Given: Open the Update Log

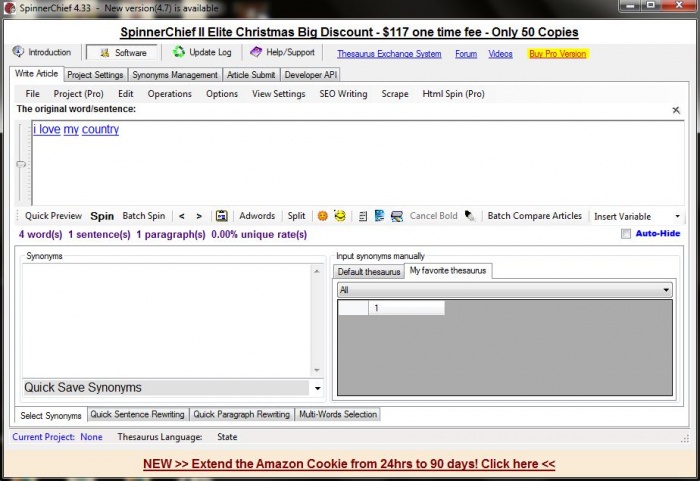Looking at the screenshot, I should (x=202, y=52).
